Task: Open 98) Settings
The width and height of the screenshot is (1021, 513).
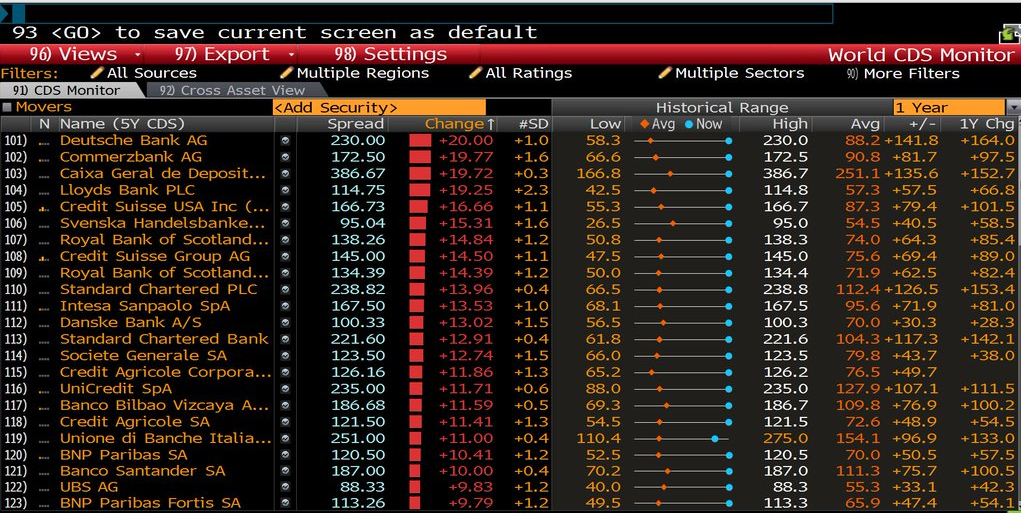Action: pyautogui.click(x=391, y=54)
